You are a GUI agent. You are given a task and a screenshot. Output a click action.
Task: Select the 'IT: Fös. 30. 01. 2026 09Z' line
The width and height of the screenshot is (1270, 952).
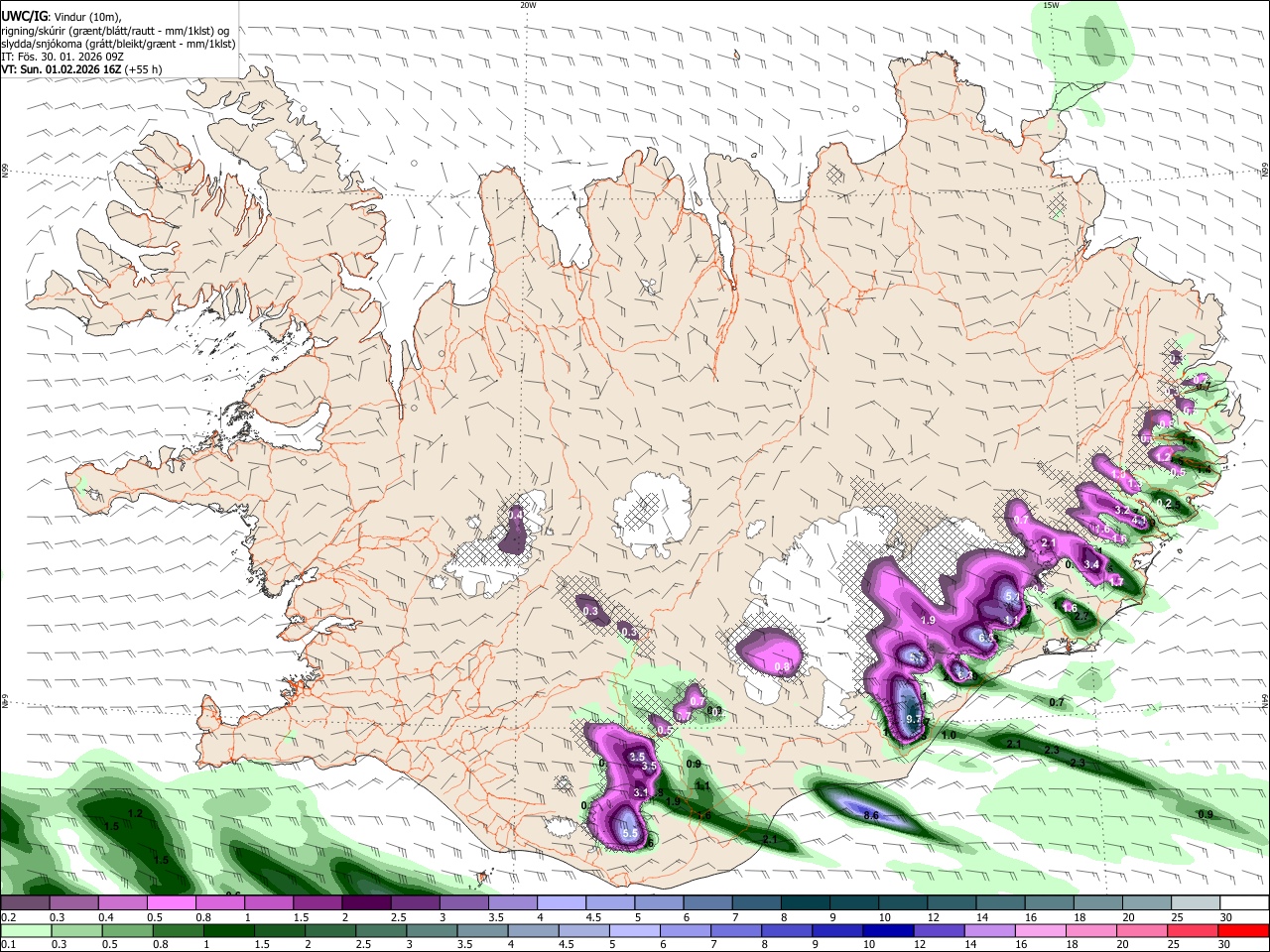63,57
